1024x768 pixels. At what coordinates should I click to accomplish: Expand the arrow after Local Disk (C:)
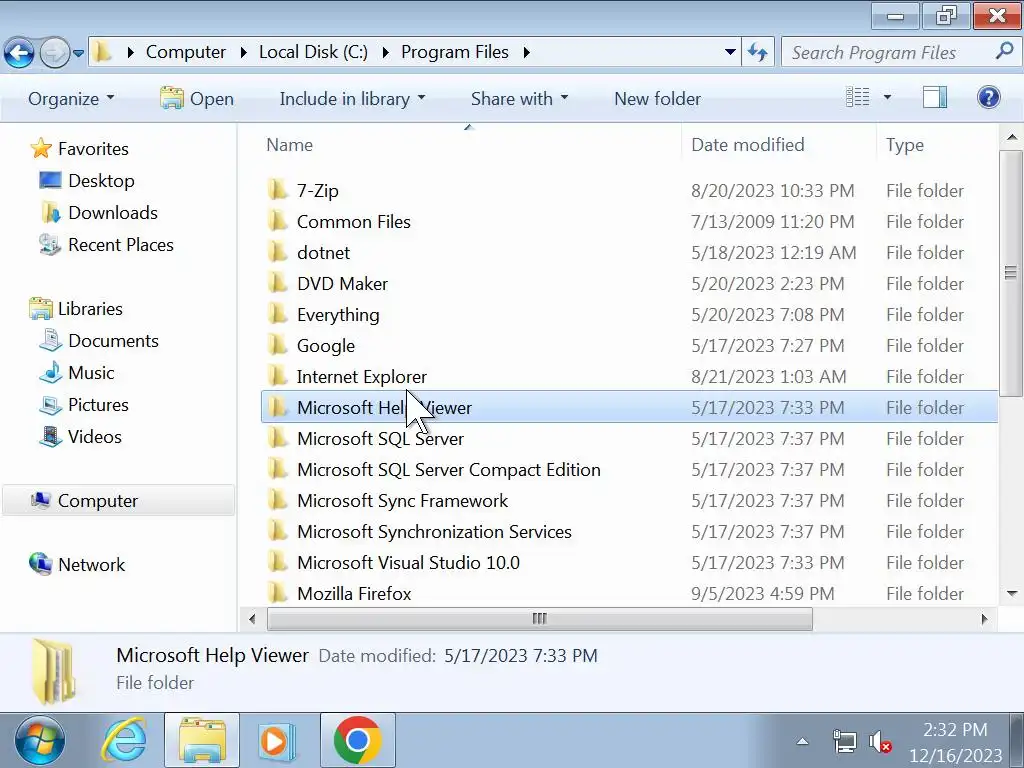coord(385,52)
